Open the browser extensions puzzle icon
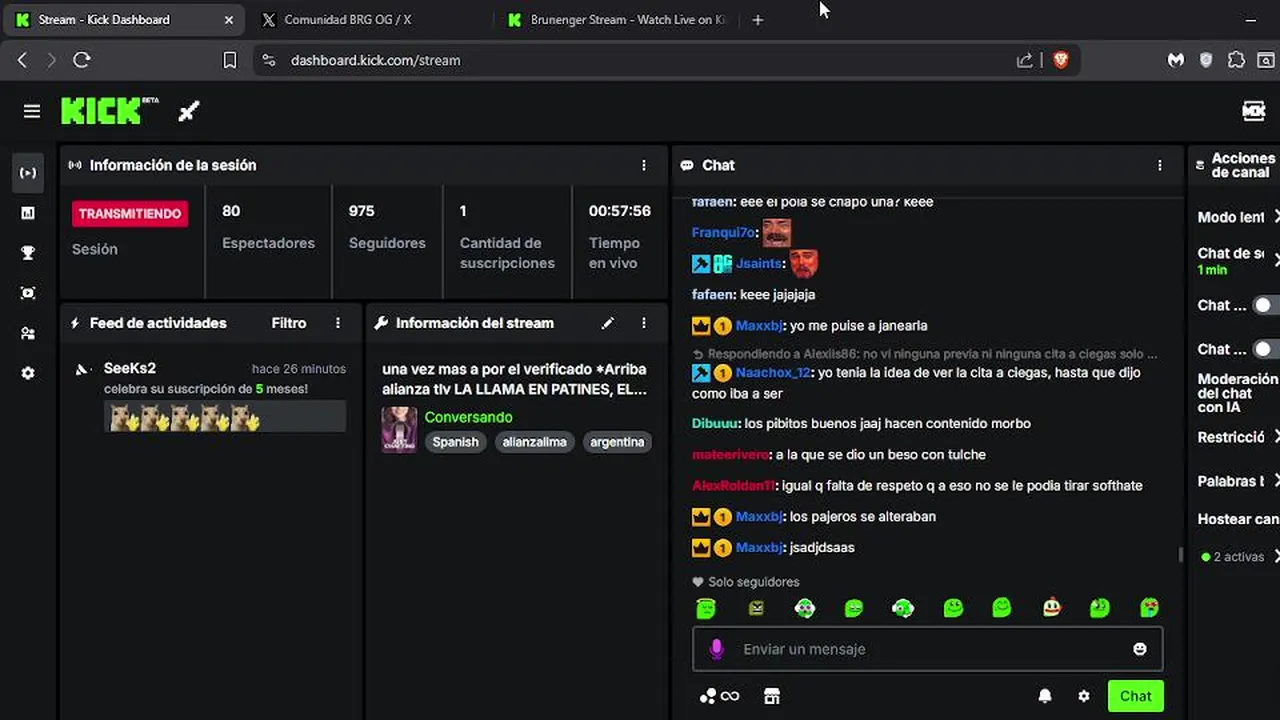The image size is (1280, 720). [x=1236, y=60]
